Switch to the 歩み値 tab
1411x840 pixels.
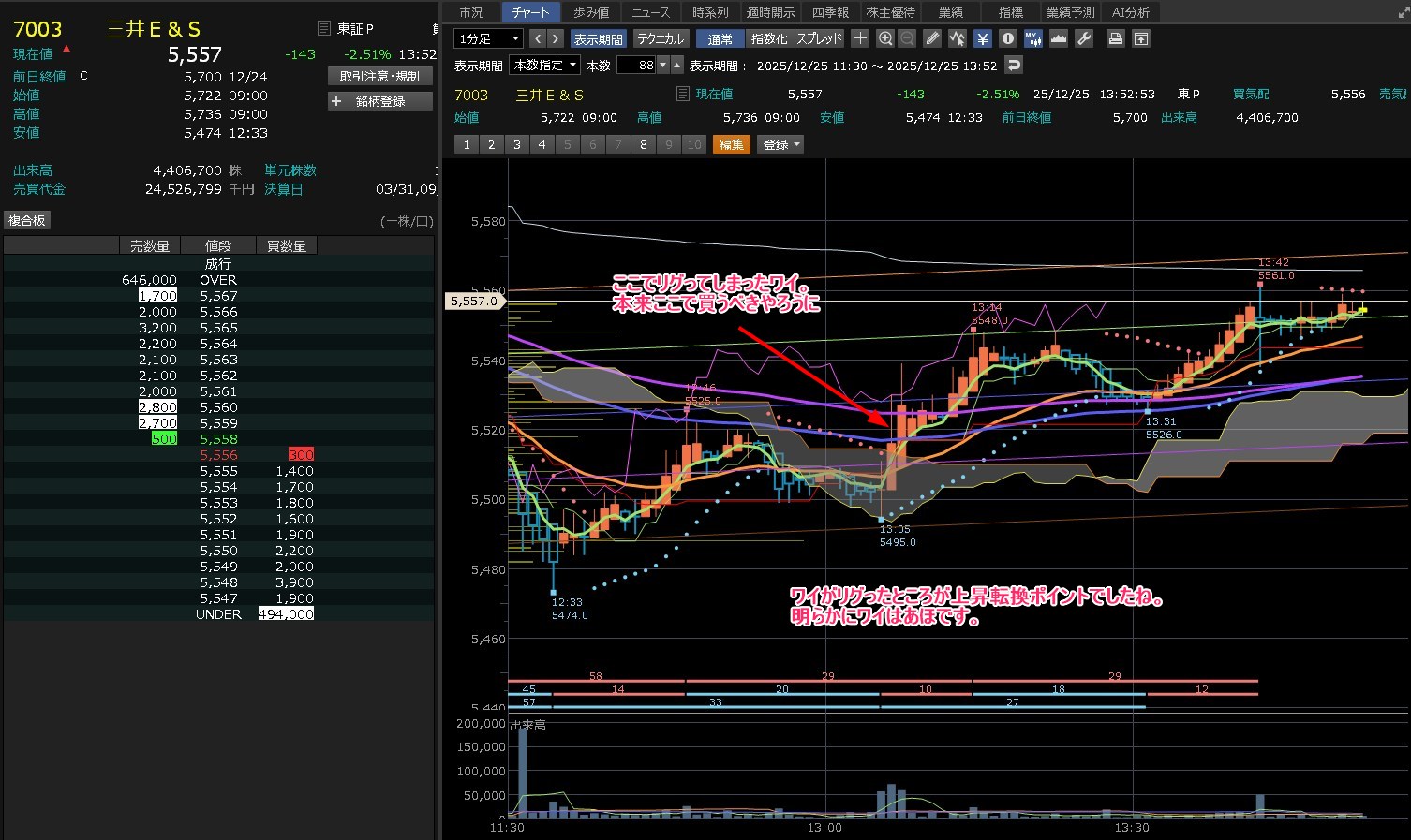[x=591, y=12]
